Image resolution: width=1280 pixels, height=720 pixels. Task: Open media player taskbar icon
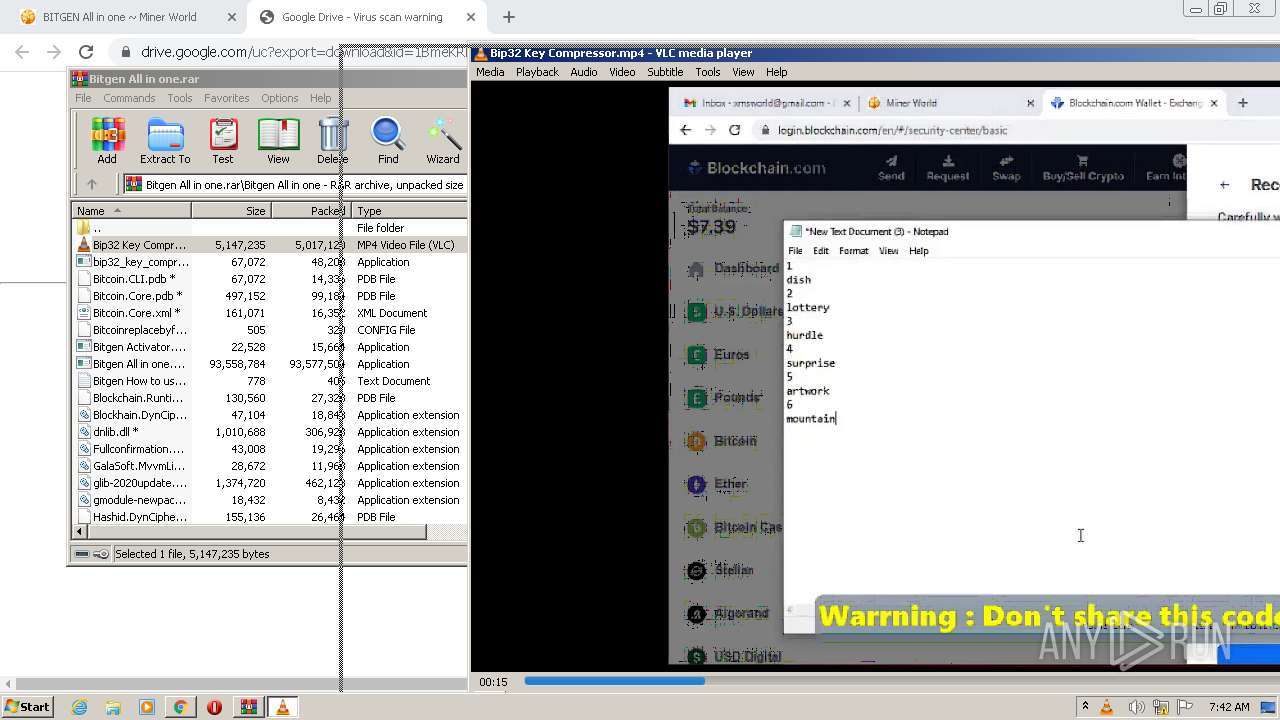(x=147, y=707)
